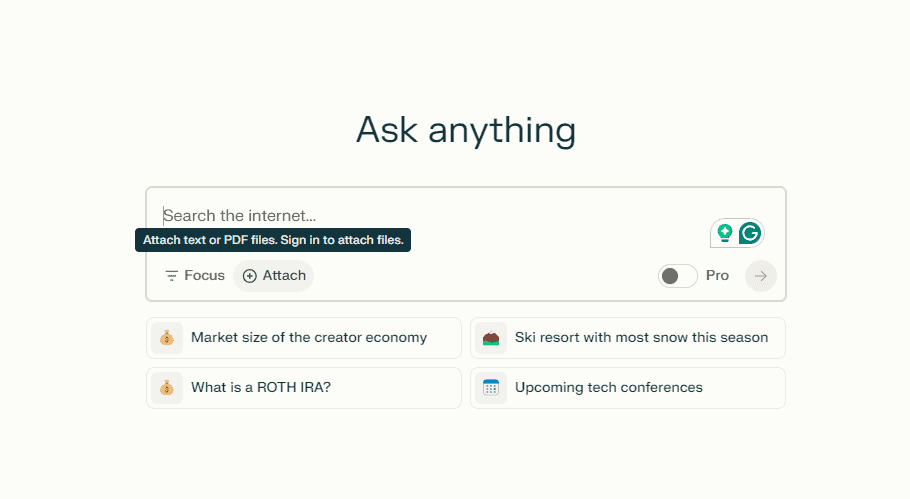Screen dimensions: 910x499
Task: Click the money bag icon beside creator economy
Action: [167, 338]
